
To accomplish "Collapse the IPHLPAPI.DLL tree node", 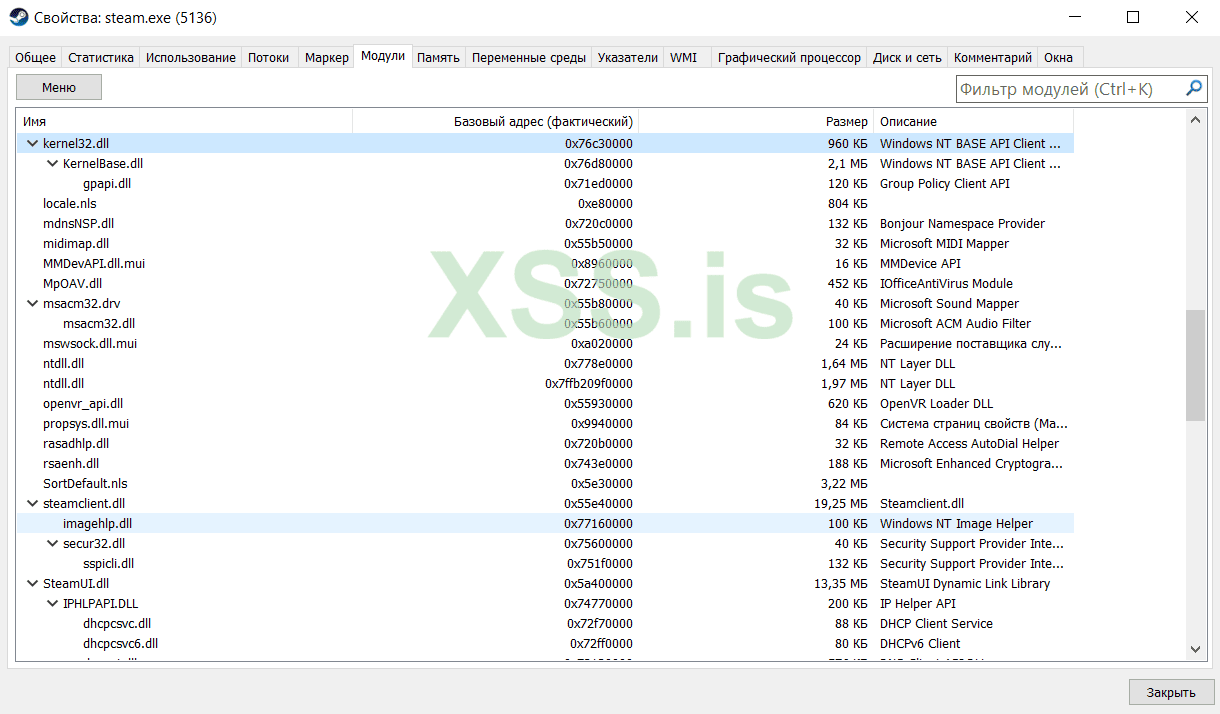I will tap(52, 604).
